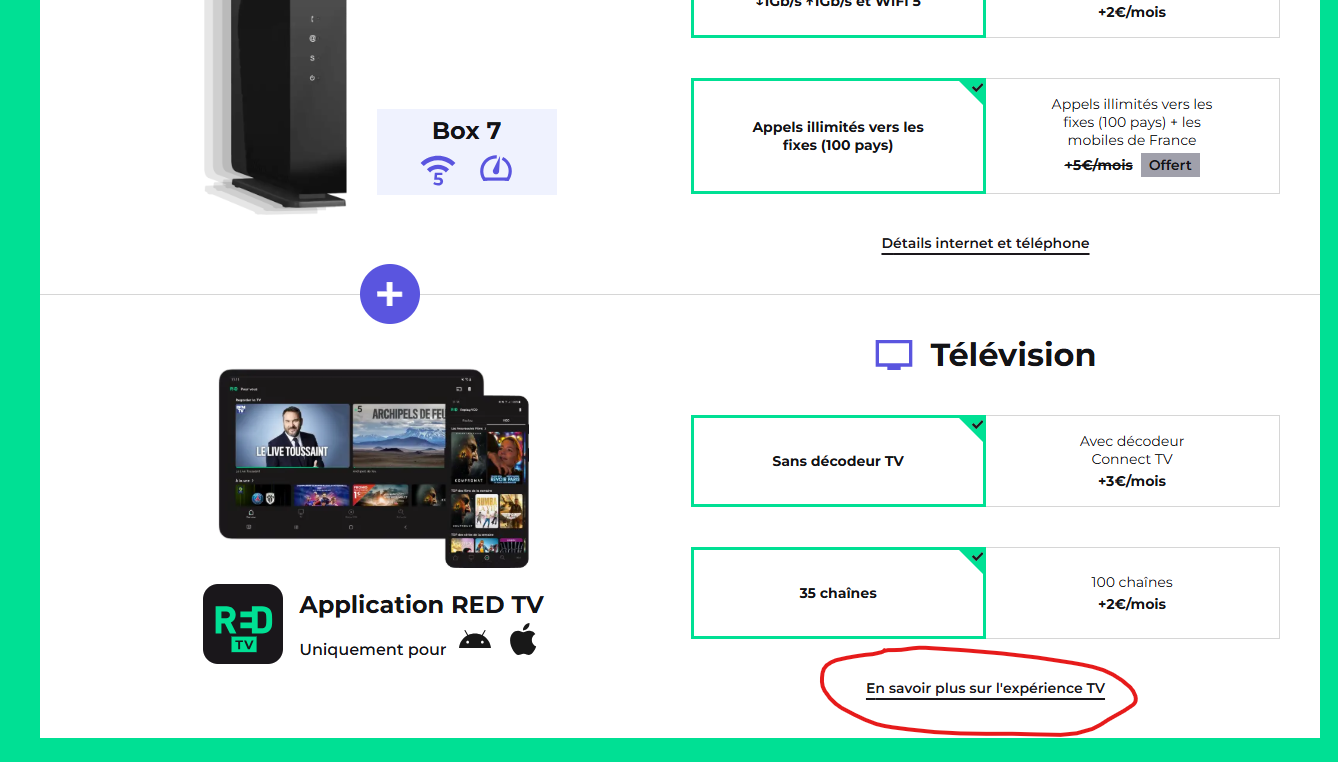
Task: Click the Android robot icon
Action: 475,640
